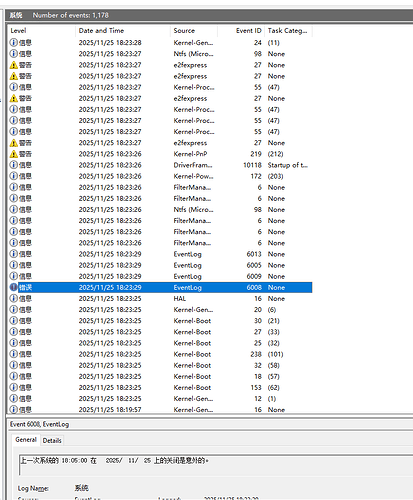
Task: Select the task category cell (57)
Action: [x=274, y=376]
